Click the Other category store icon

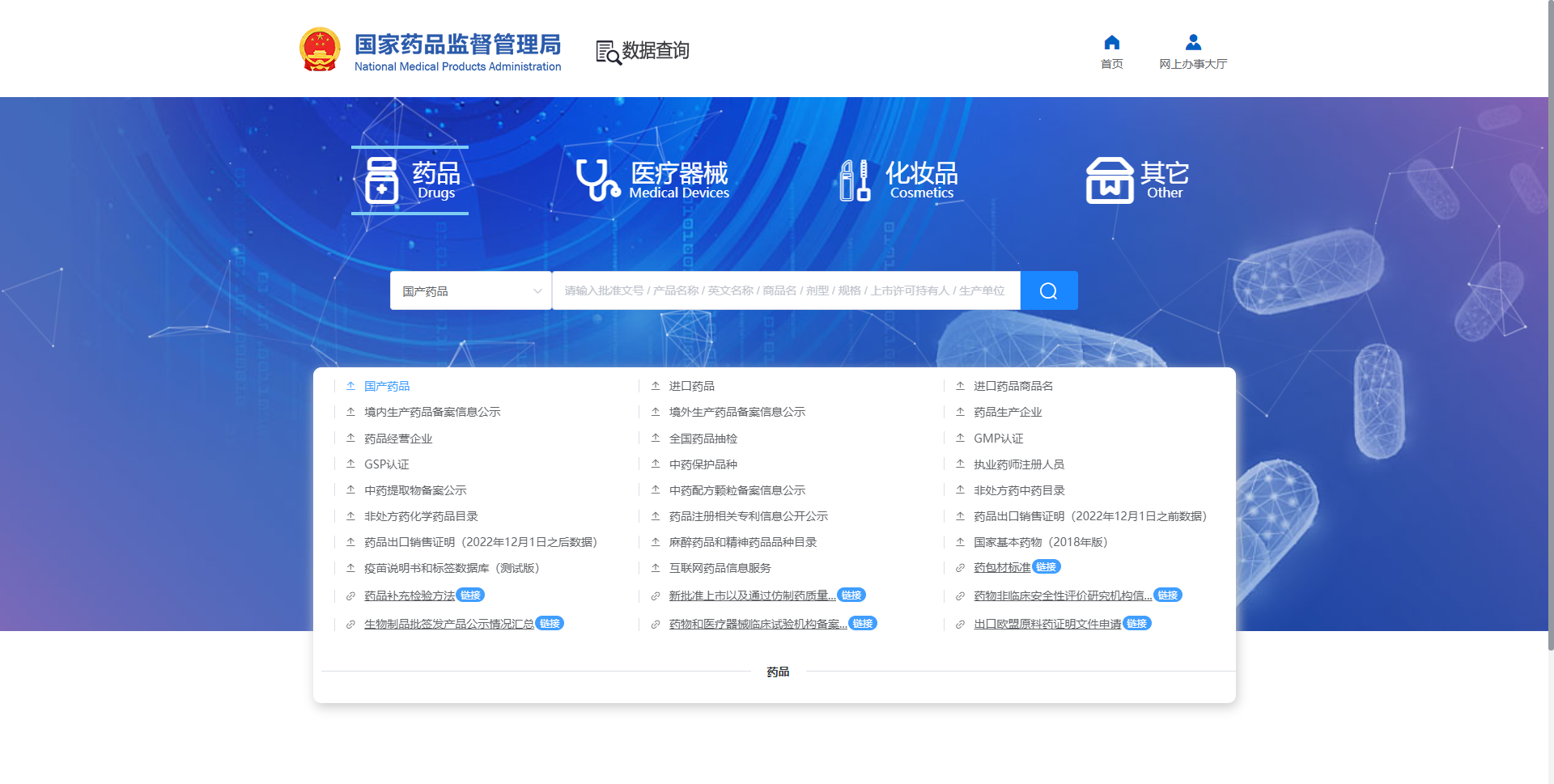pos(1109,180)
